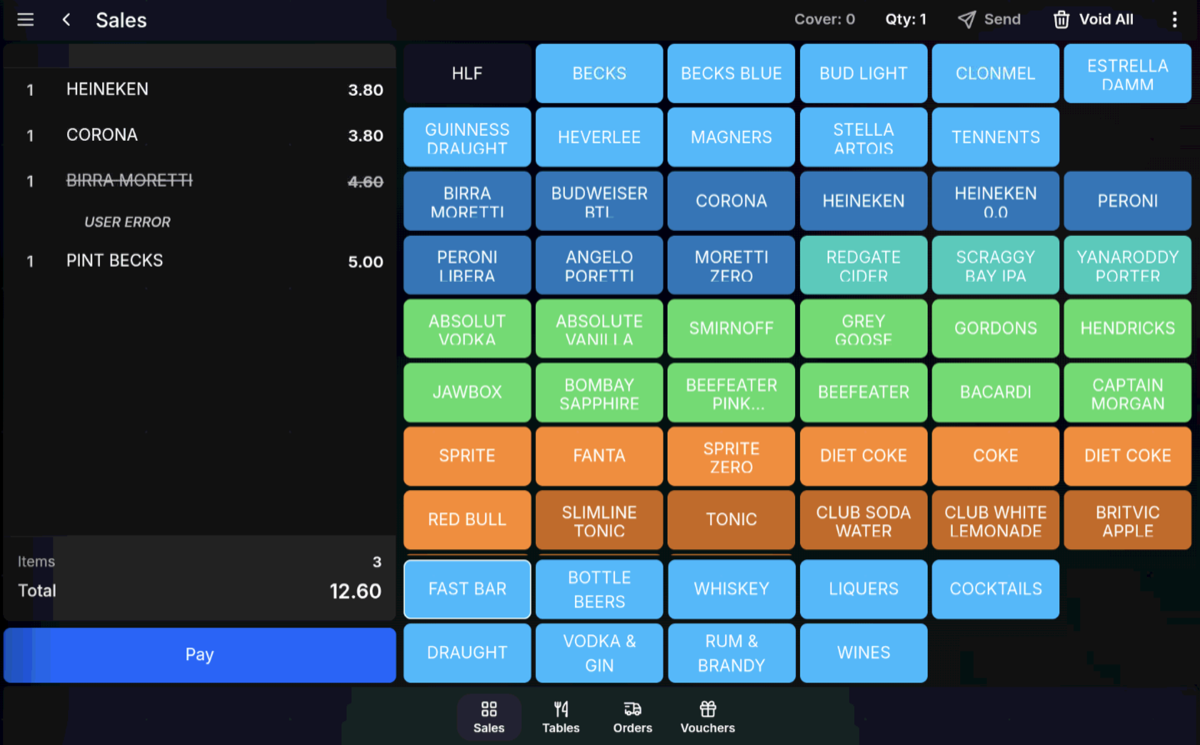
Task: Open the BOTTLE BEERS category
Action: point(599,589)
